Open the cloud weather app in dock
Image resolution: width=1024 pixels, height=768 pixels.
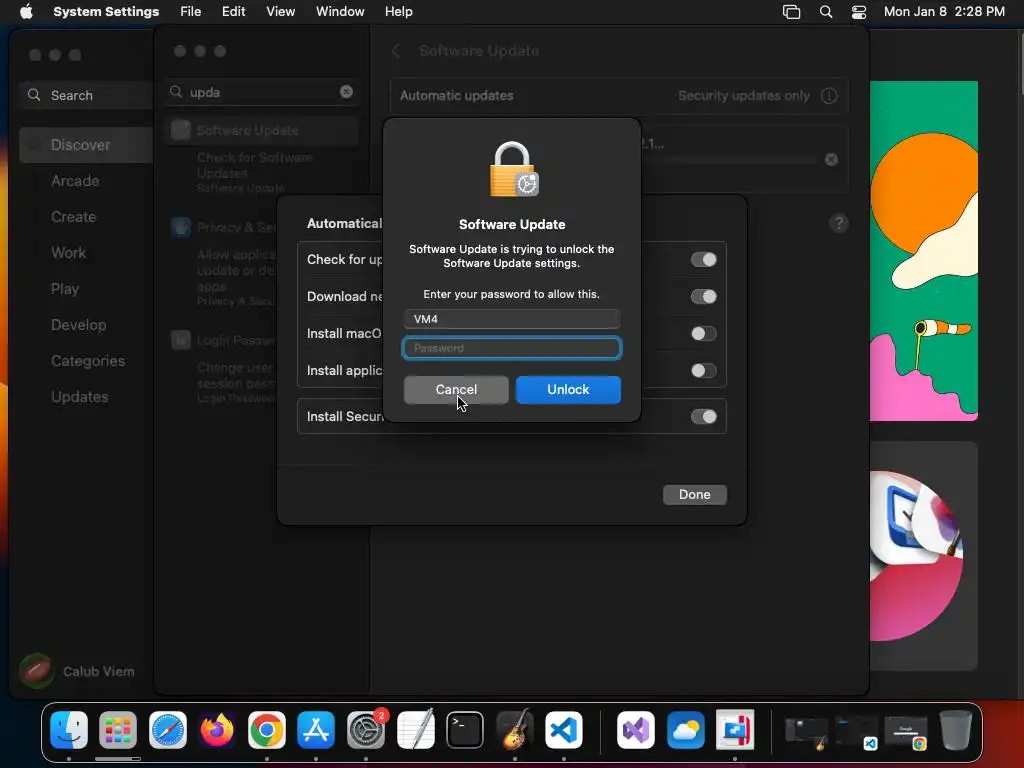686,730
